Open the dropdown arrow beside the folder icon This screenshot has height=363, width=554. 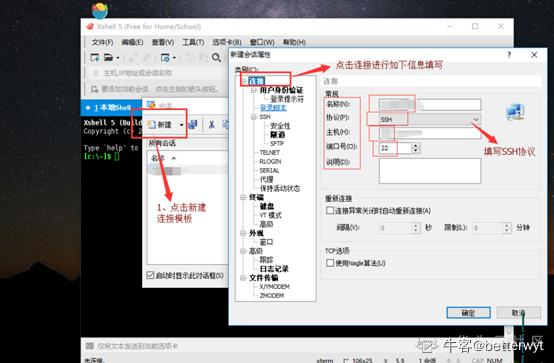[x=118, y=58]
